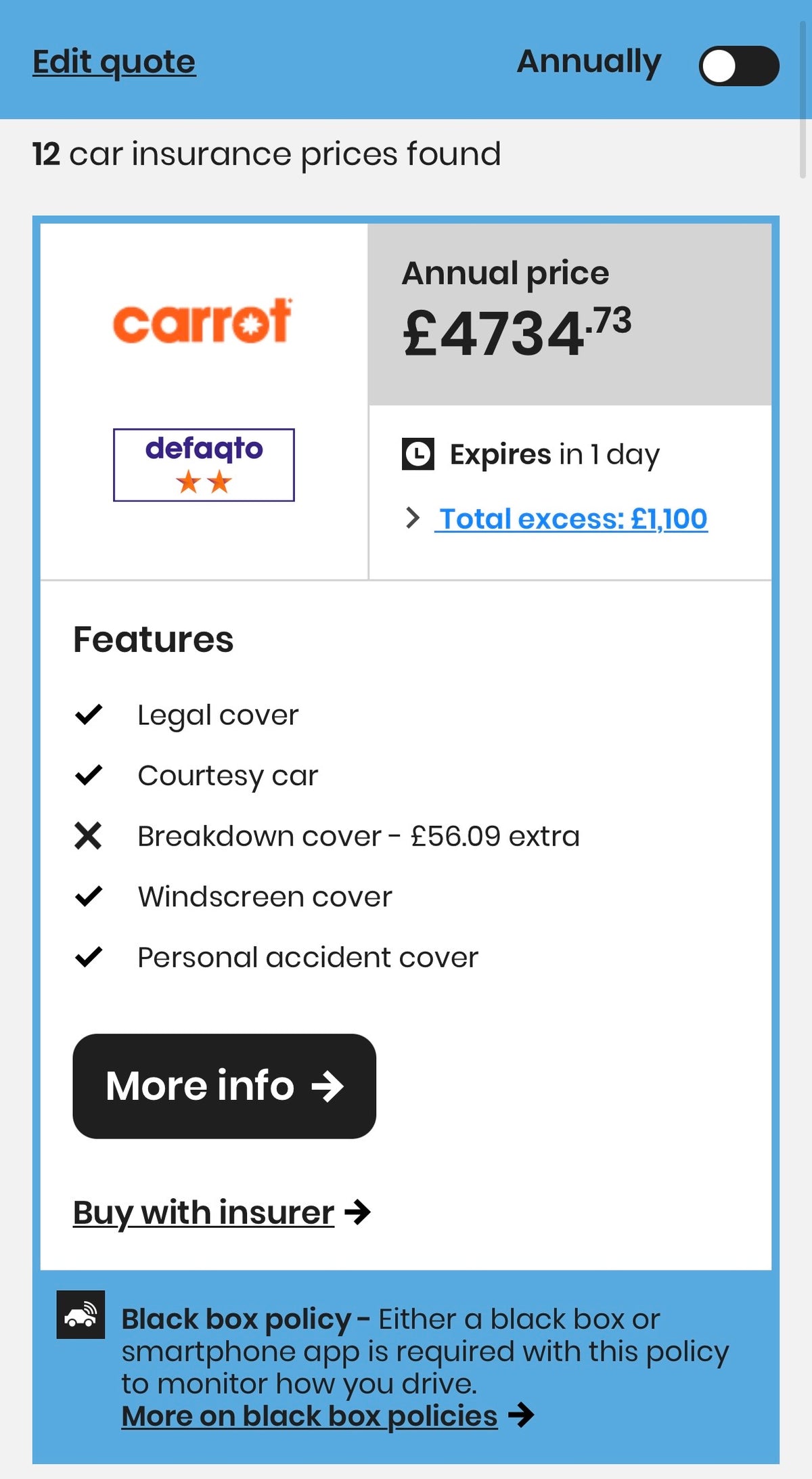Click the arrow next to Buy with insurer

click(358, 1212)
